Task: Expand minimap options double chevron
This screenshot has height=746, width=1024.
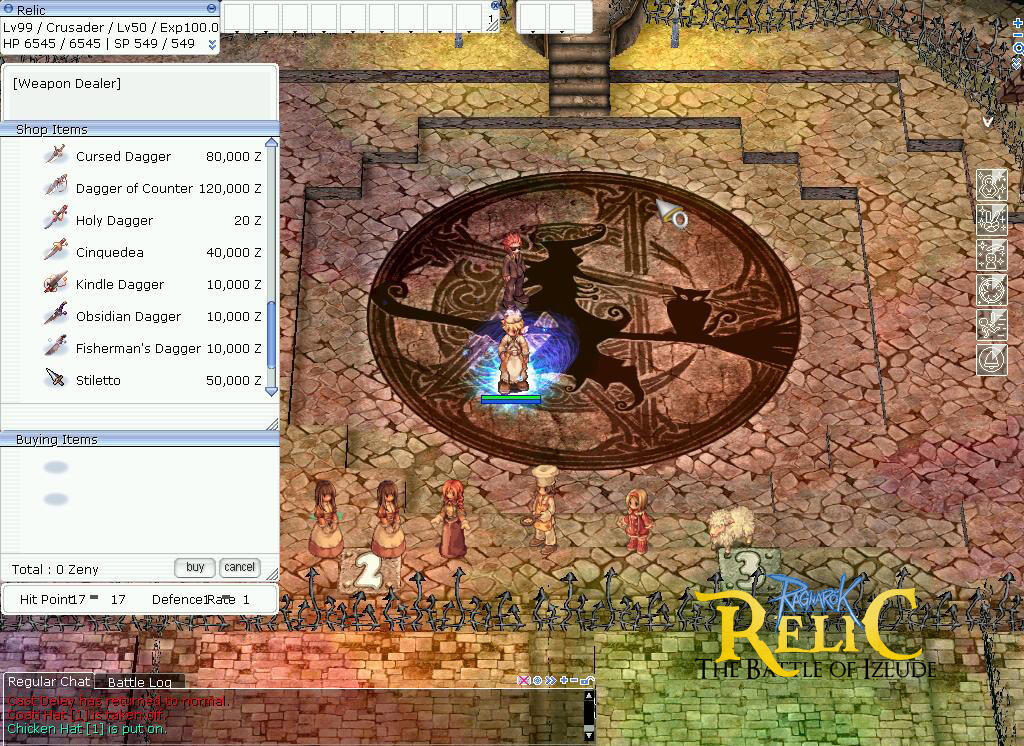Action: tap(1017, 63)
